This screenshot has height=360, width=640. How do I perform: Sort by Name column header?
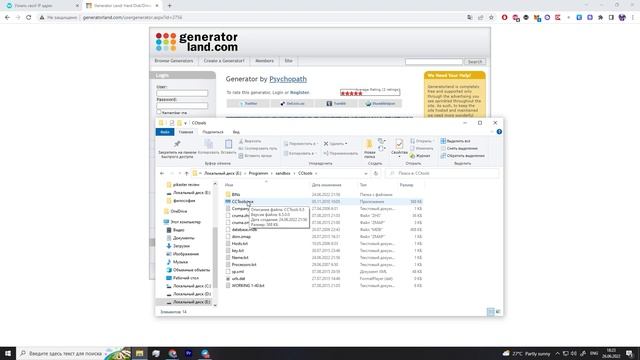point(267,185)
